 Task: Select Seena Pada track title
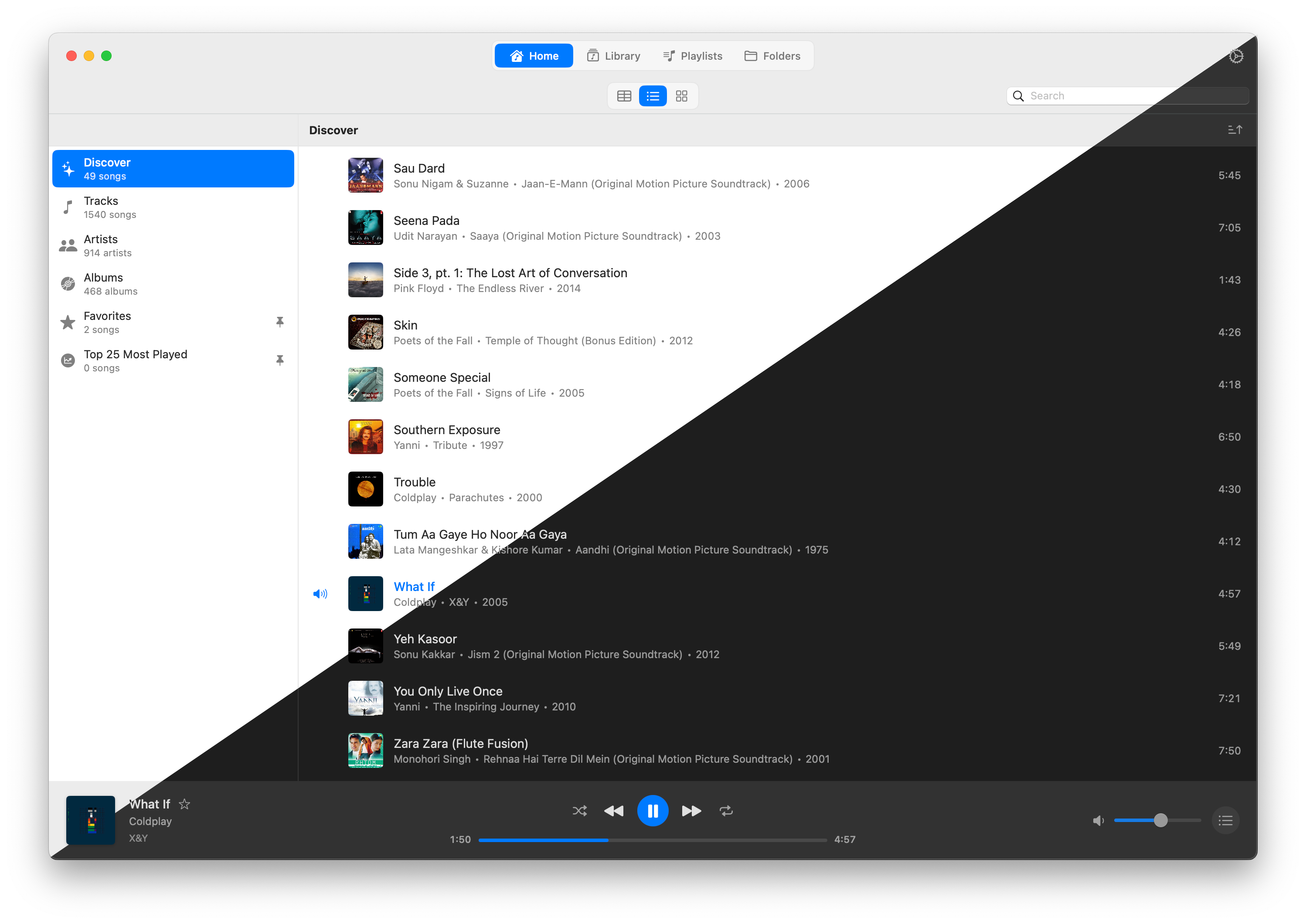426,221
